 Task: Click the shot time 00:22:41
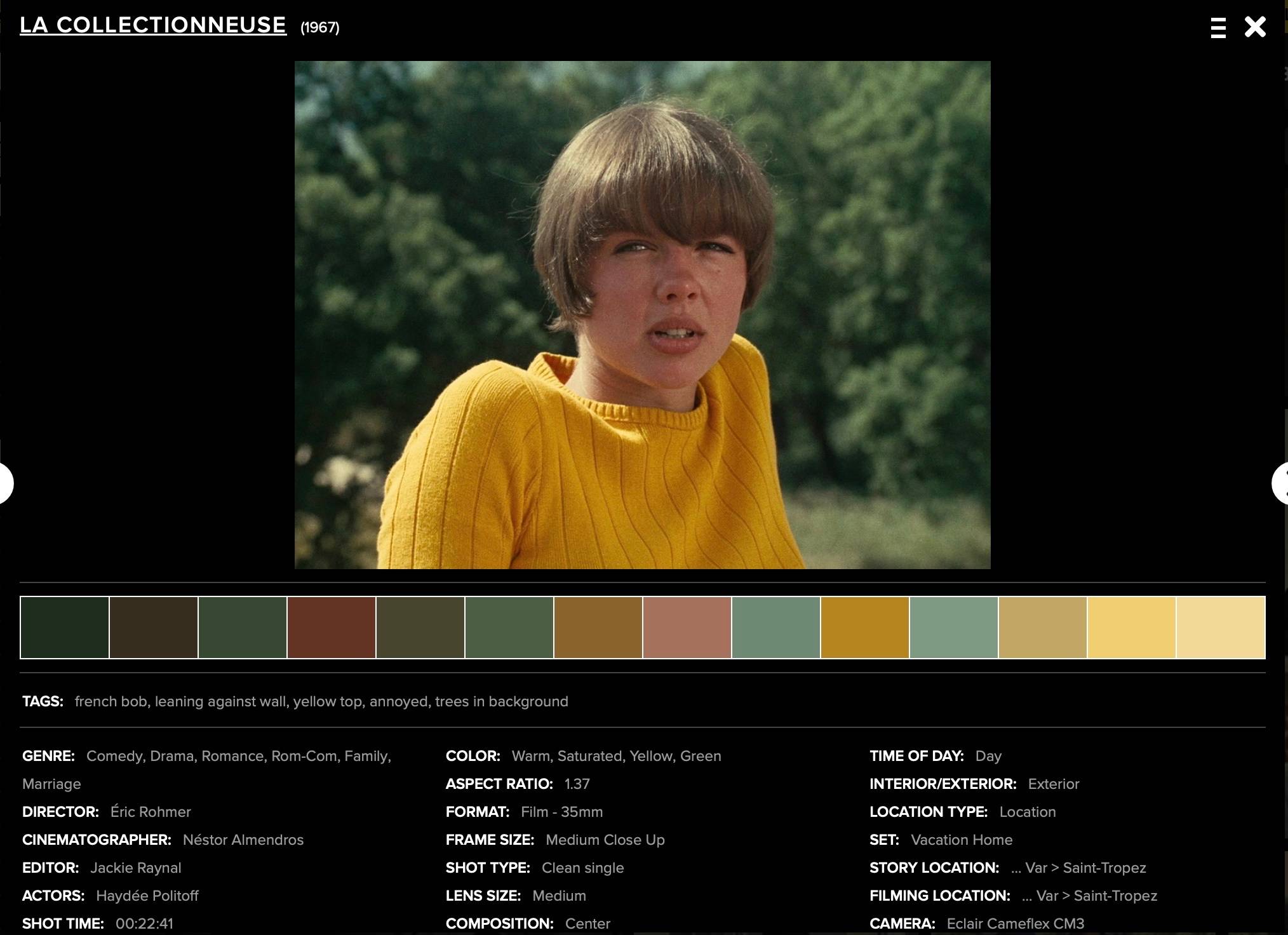click(x=144, y=924)
